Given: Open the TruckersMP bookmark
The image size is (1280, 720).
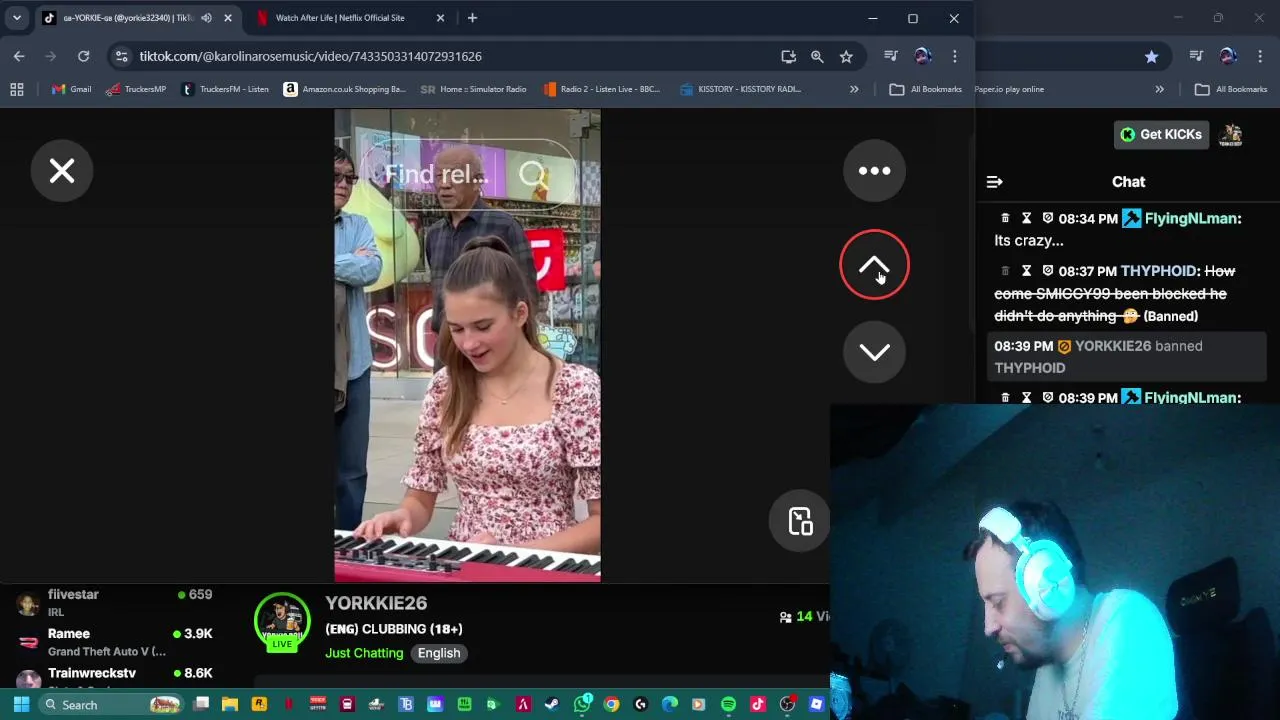Looking at the screenshot, I should [x=136, y=89].
